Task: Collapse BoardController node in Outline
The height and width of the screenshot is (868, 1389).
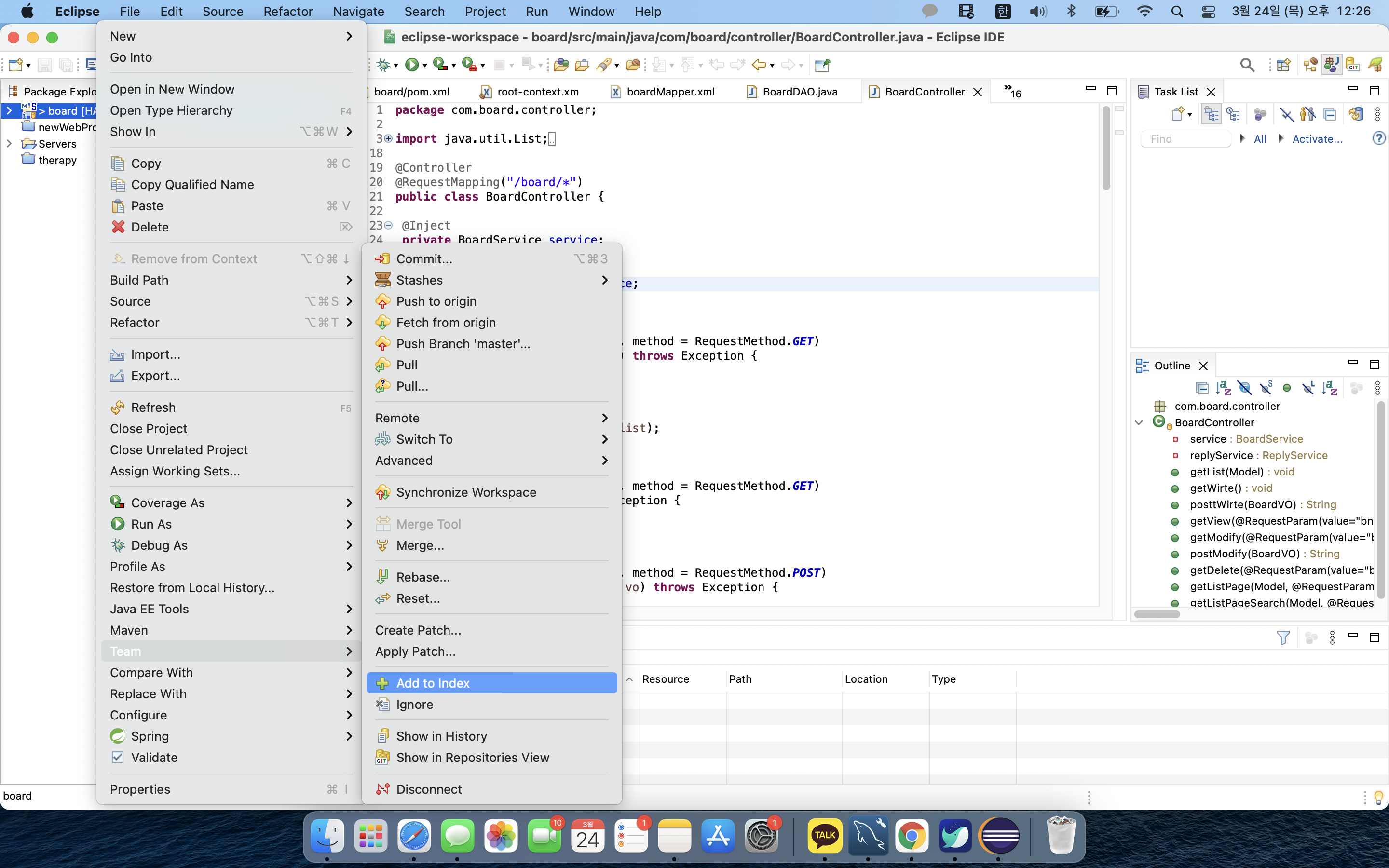Action: [x=1139, y=422]
